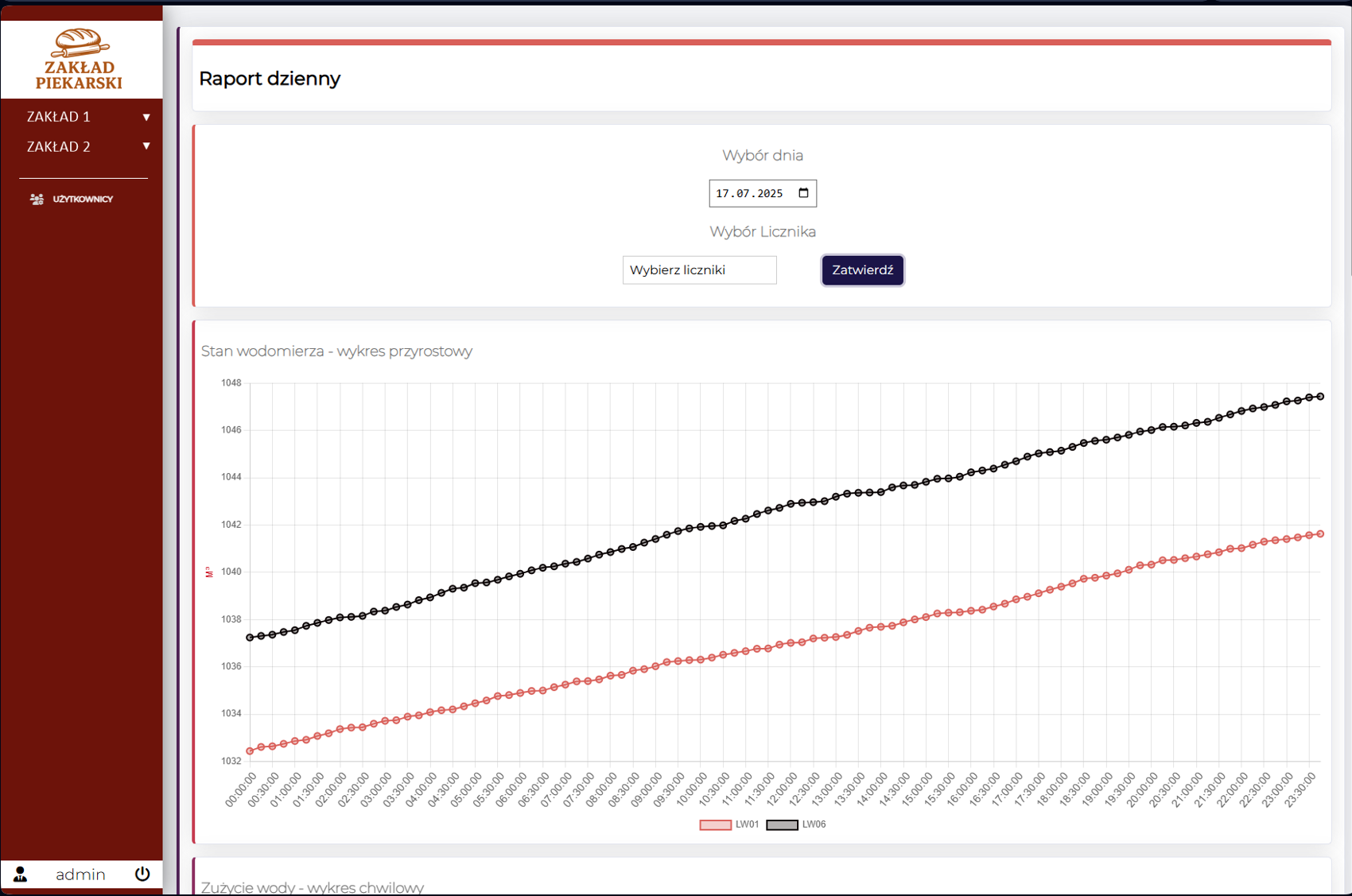Click the power logout icon

coord(142,874)
